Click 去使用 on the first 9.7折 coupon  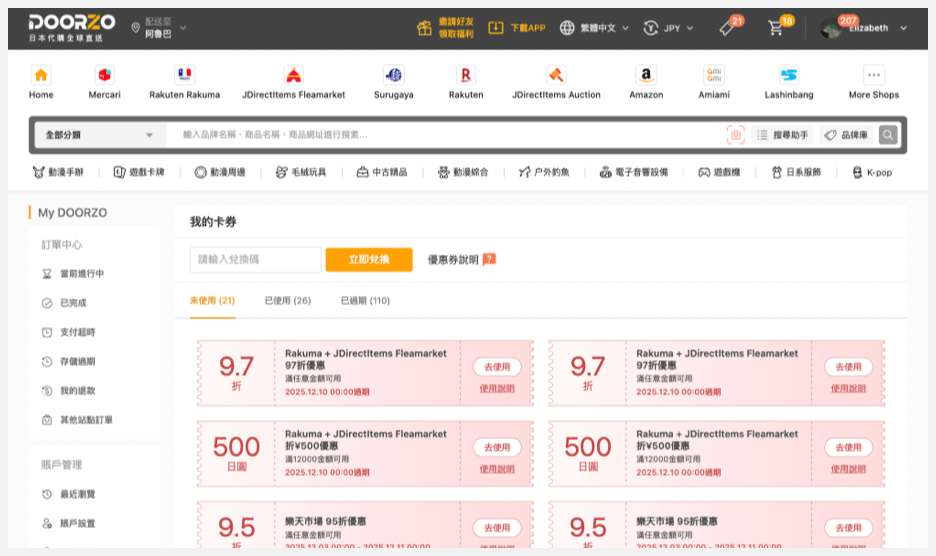pyautogui.click(x=497, y=367)
